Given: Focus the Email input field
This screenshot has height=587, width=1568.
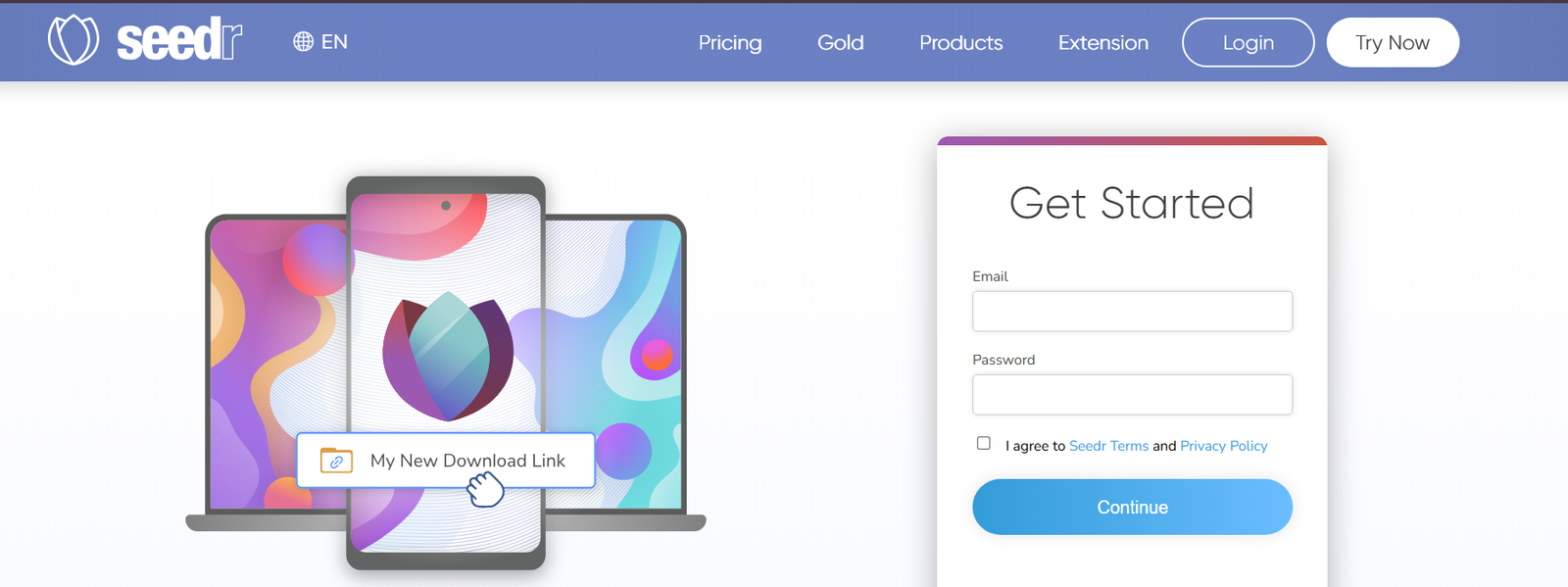Looking at the screenshot, I should 1132,312.
